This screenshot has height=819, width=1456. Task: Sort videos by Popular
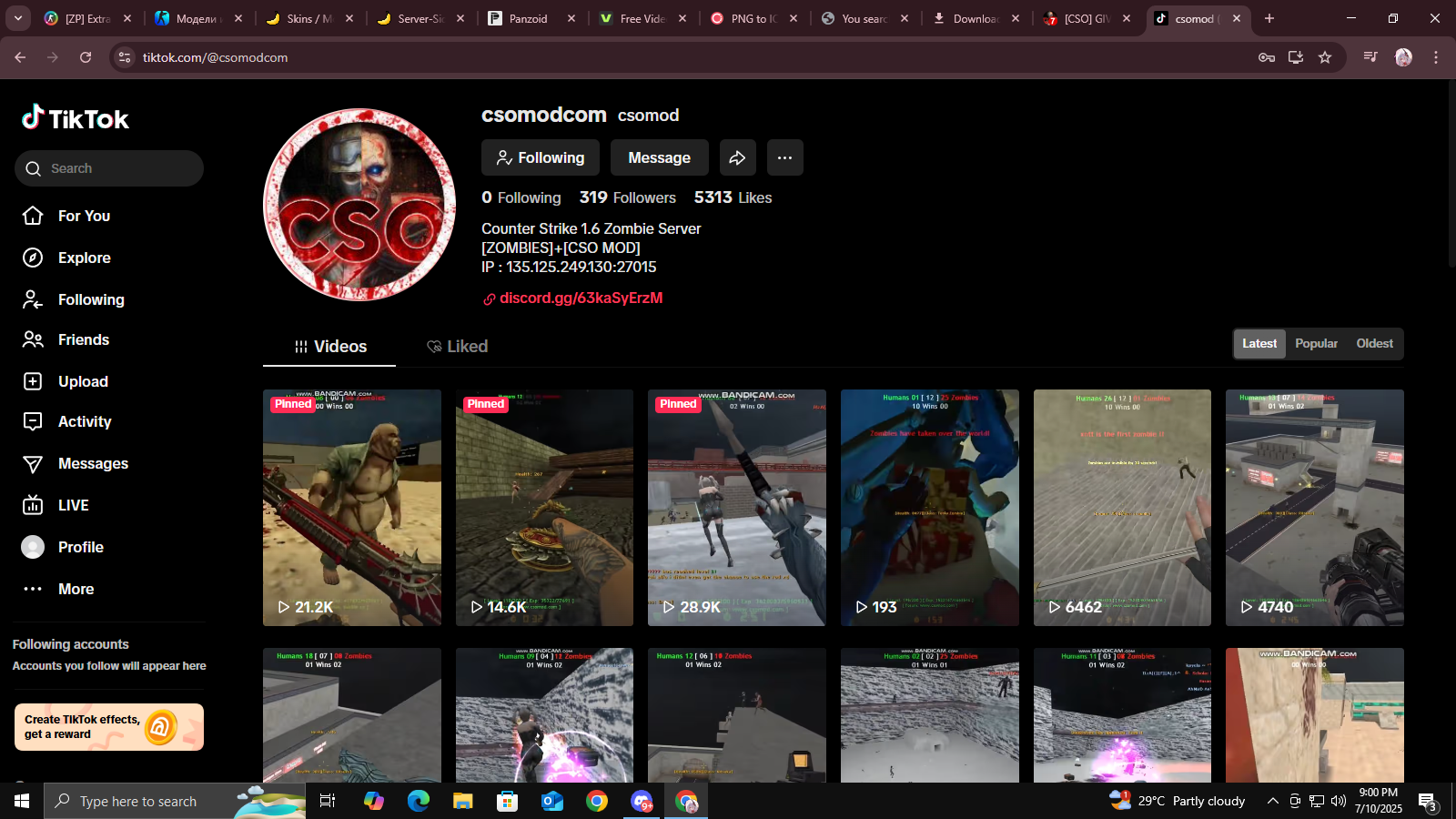coord(1316,343)
